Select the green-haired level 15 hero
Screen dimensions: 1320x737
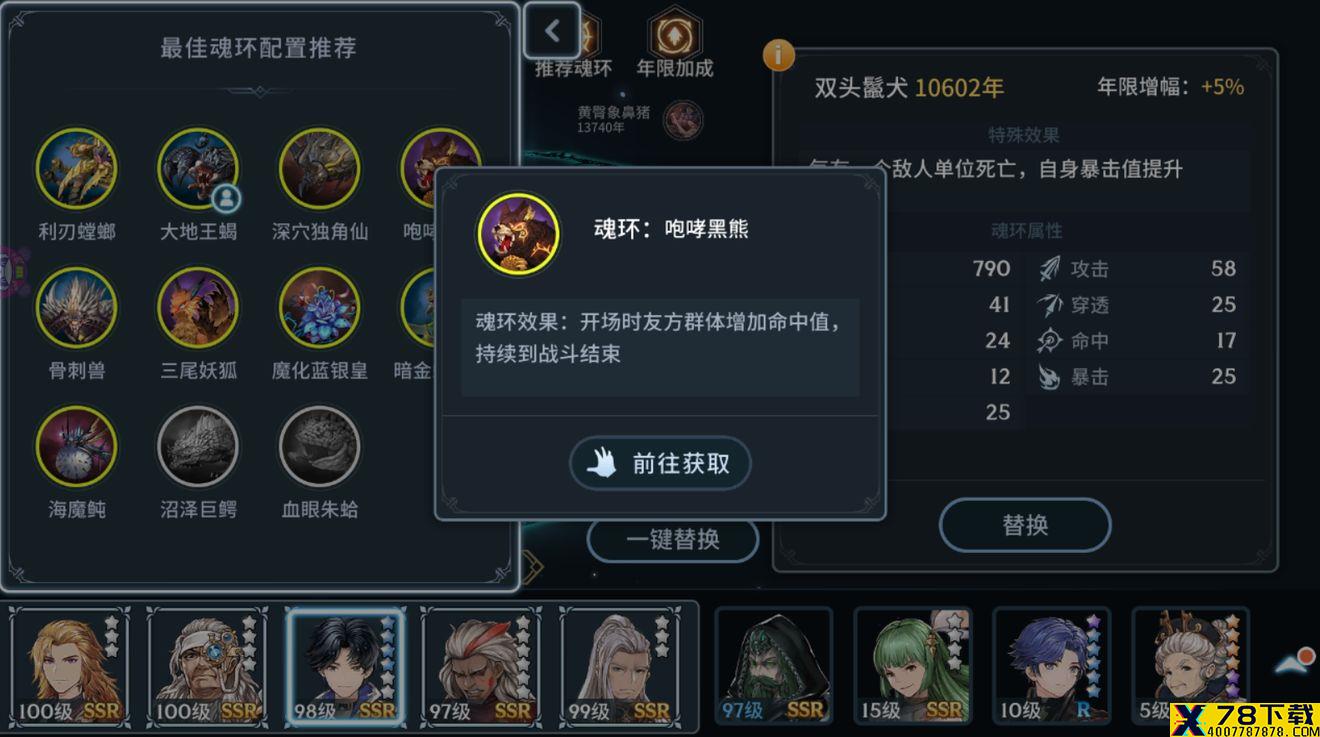(x=912, y=667)
